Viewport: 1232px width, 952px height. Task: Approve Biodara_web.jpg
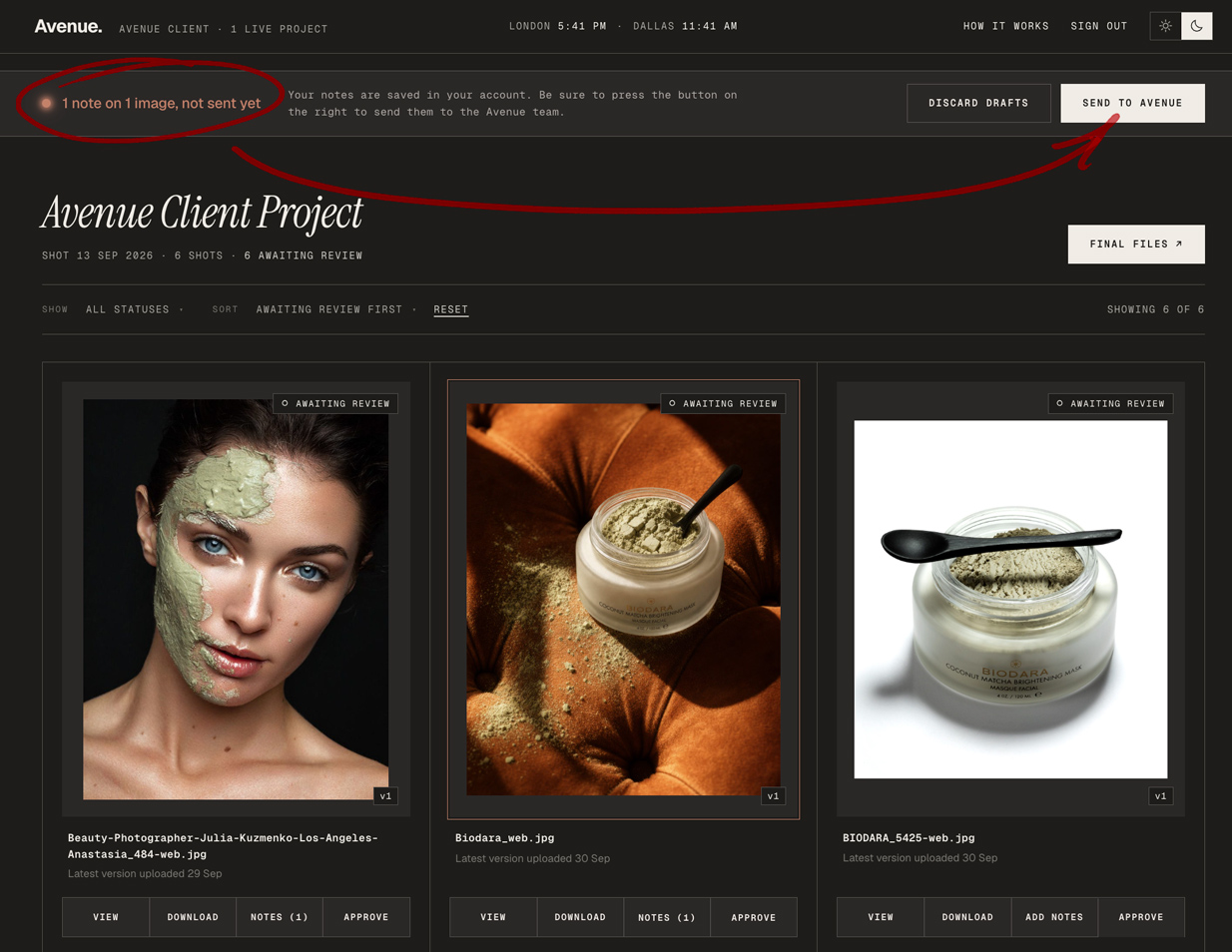(754, 917)
